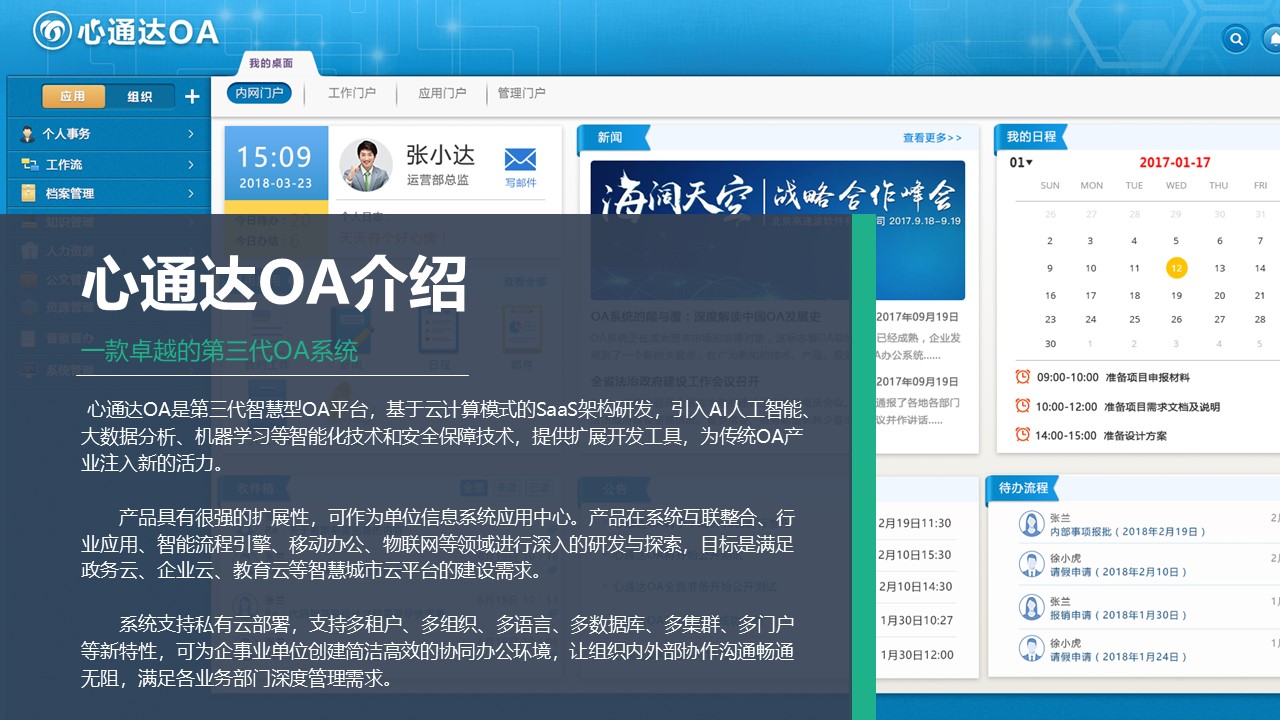This screenshot has width=1280, height=720.
Task: Switch to the 管理门户 tab
Action: point(522,93)
